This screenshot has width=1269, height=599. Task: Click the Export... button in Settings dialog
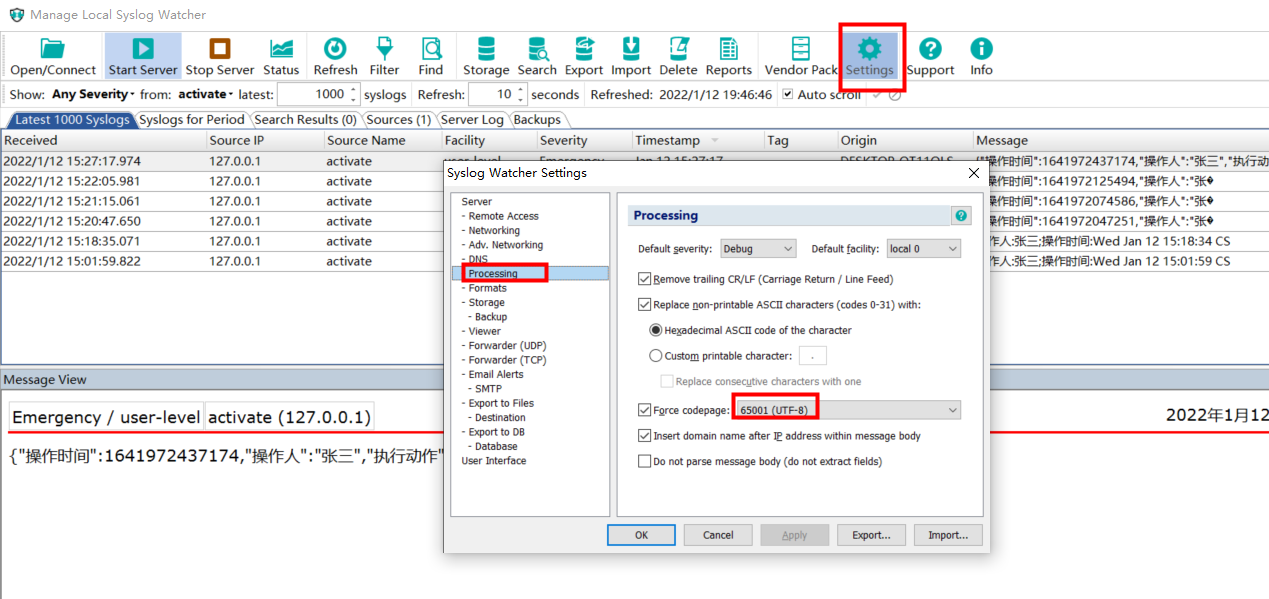[x=871, y=535]
